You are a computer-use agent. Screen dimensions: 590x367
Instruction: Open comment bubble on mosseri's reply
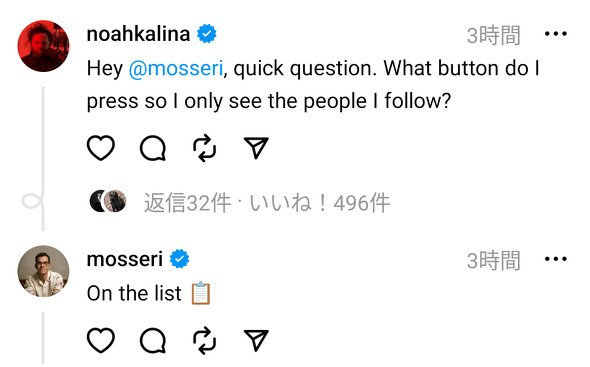[x=153, y=340]
